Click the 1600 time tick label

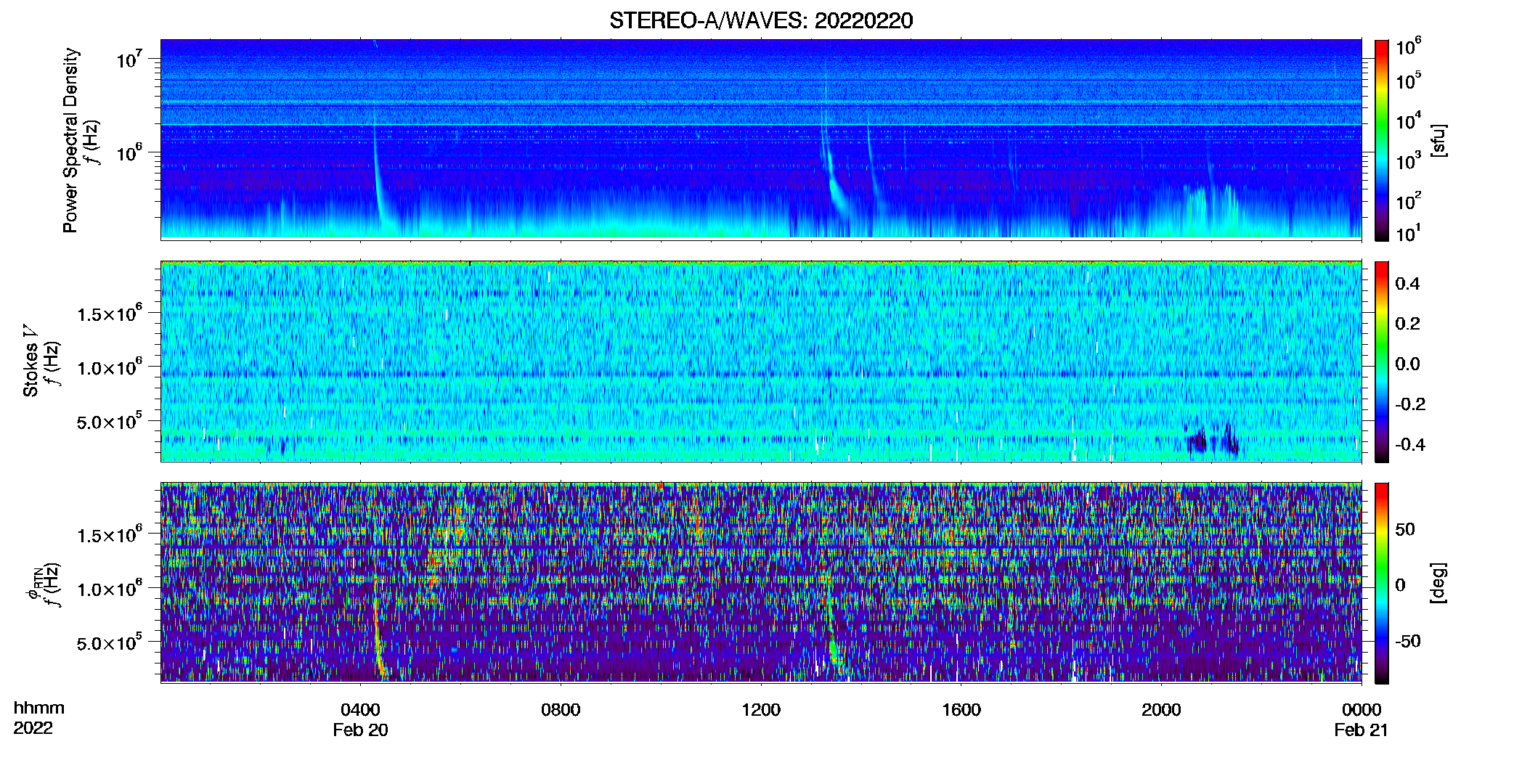click(x=961, y=710)
